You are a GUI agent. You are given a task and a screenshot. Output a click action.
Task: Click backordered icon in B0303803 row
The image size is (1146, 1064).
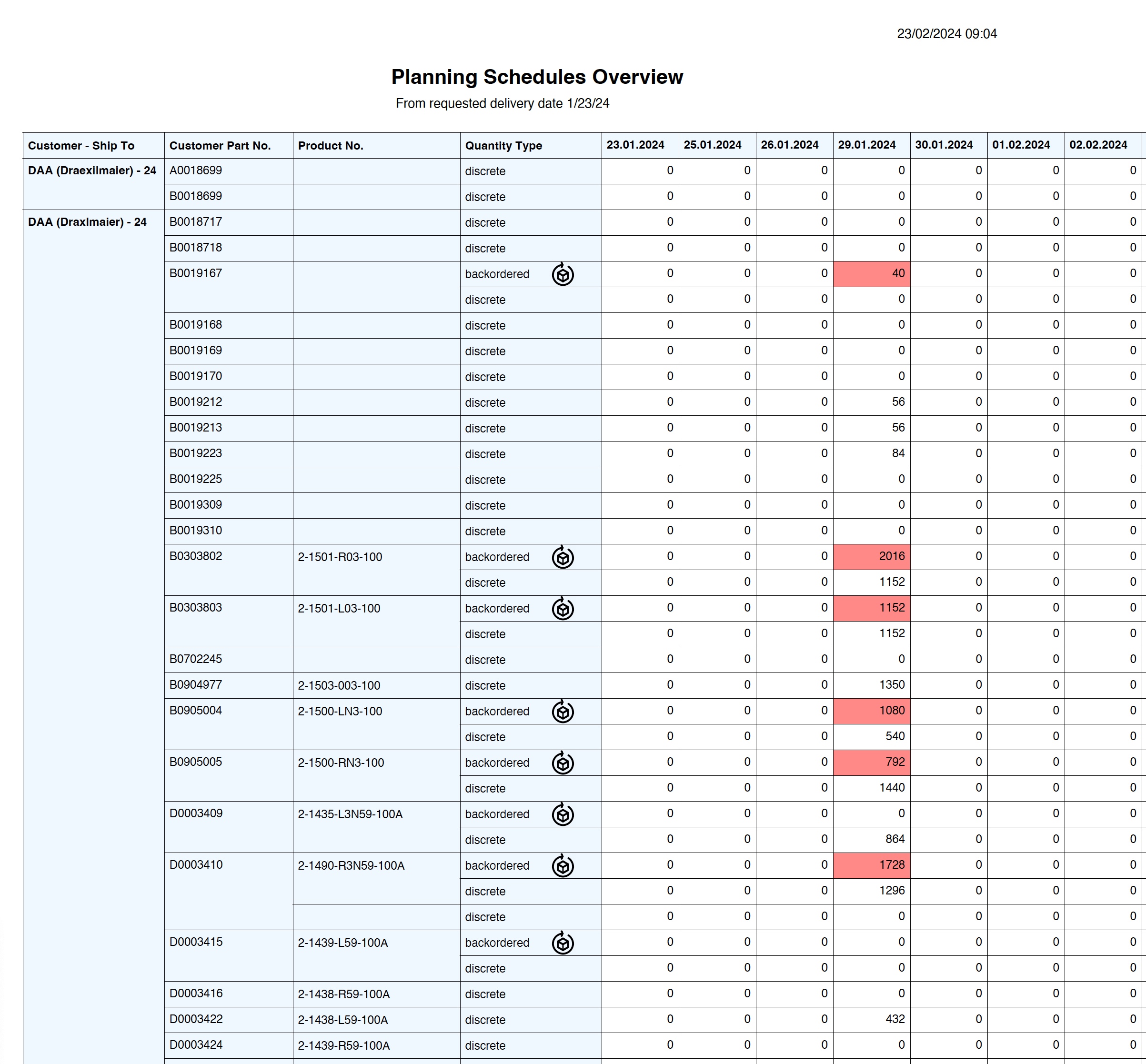pos(563,609)
